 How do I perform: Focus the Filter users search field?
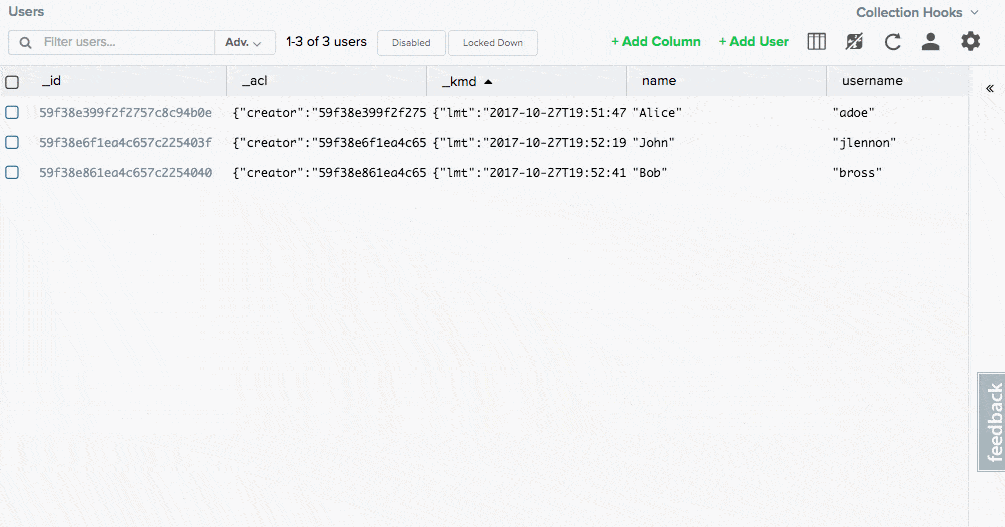(x=125, y=43)
